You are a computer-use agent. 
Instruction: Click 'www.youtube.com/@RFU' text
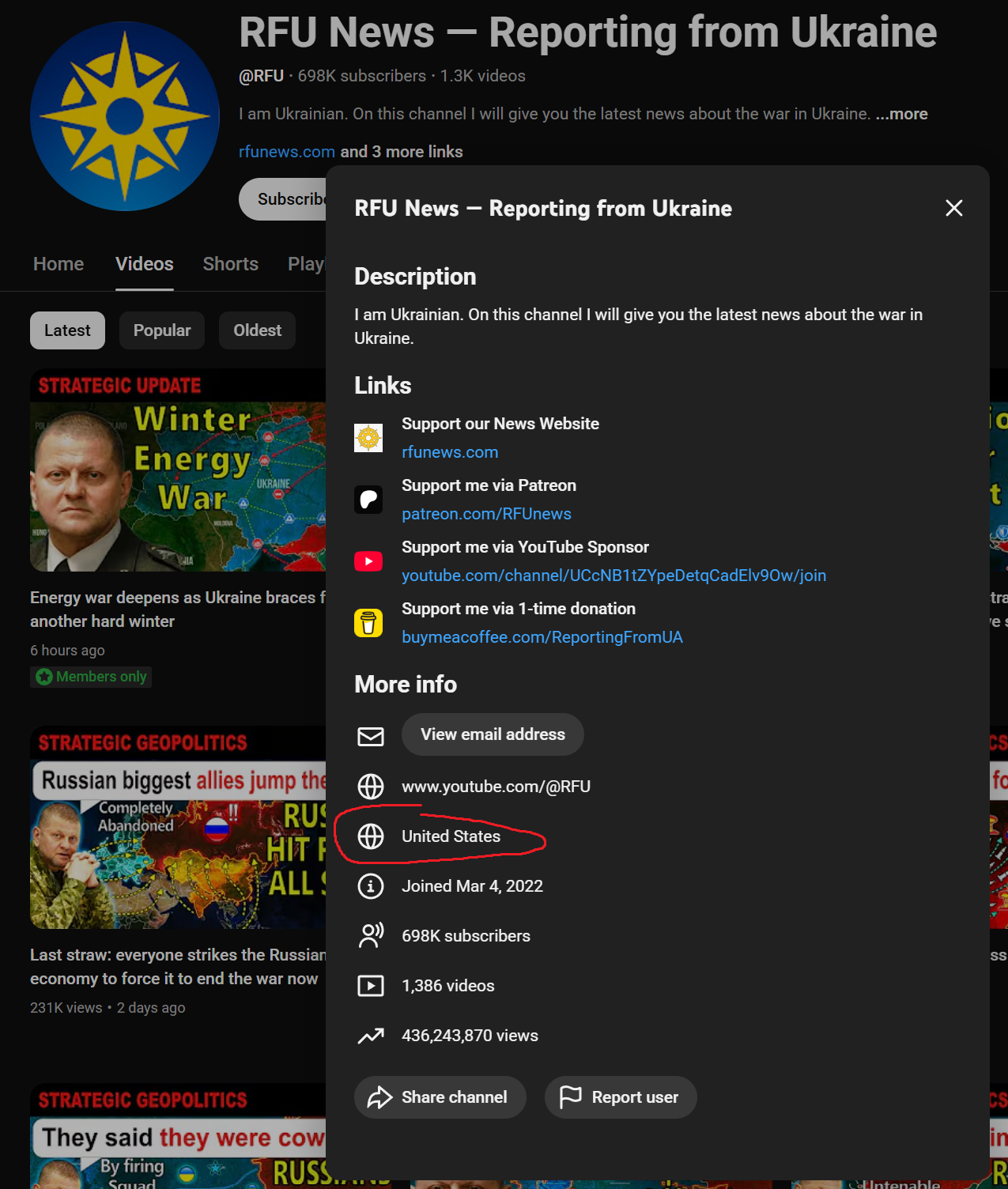coord(496,787)
